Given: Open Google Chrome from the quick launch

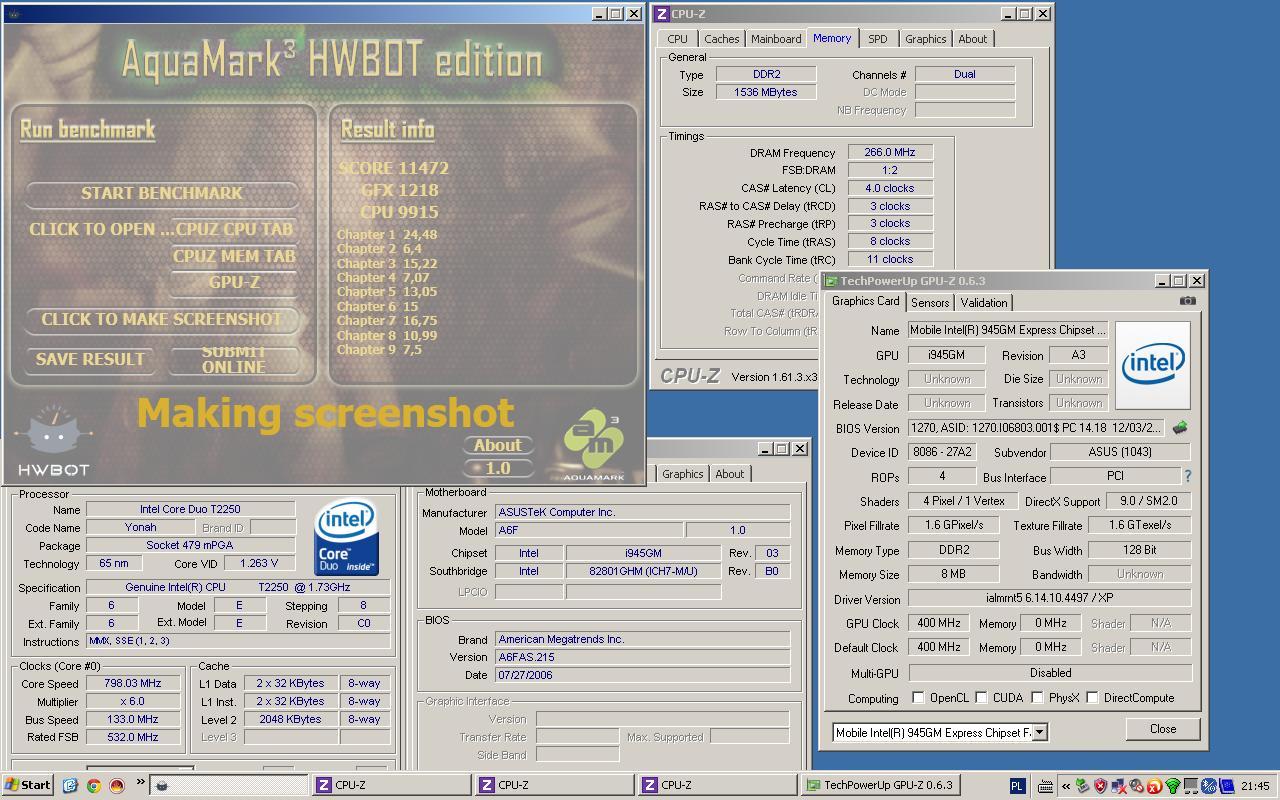Looking at the screenshot, I should 93,785.
